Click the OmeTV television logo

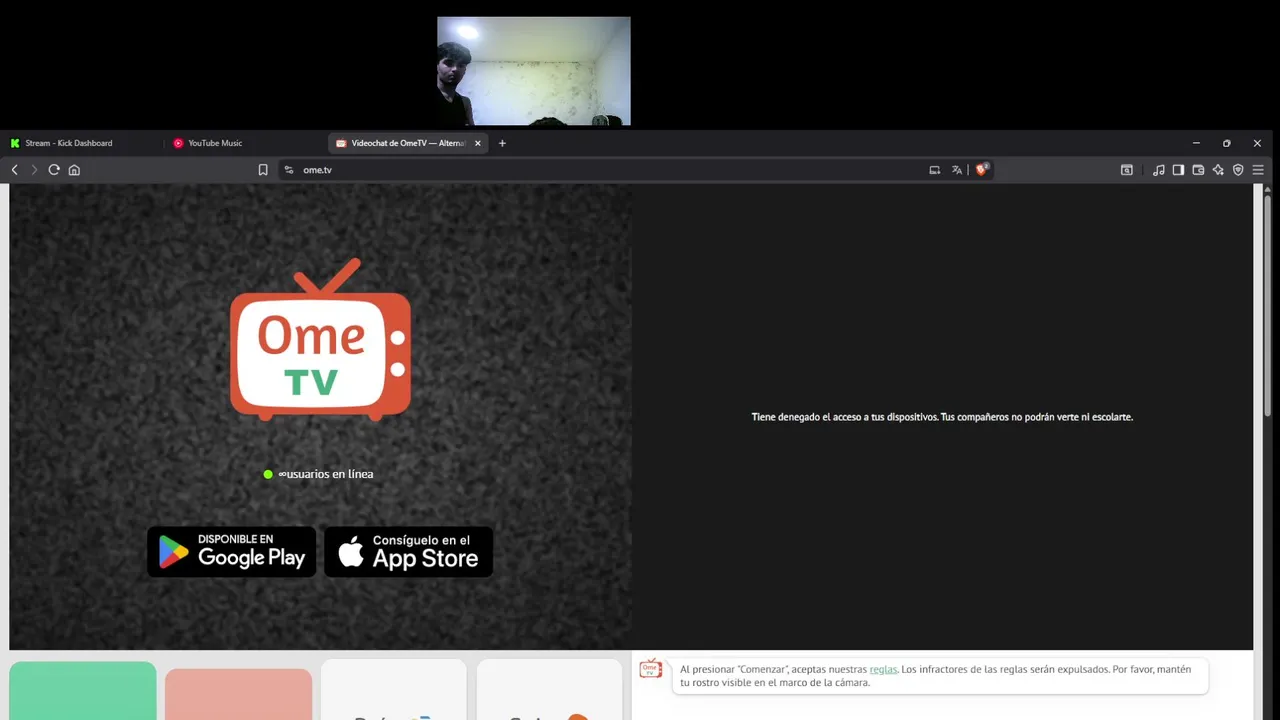(320, 339)
